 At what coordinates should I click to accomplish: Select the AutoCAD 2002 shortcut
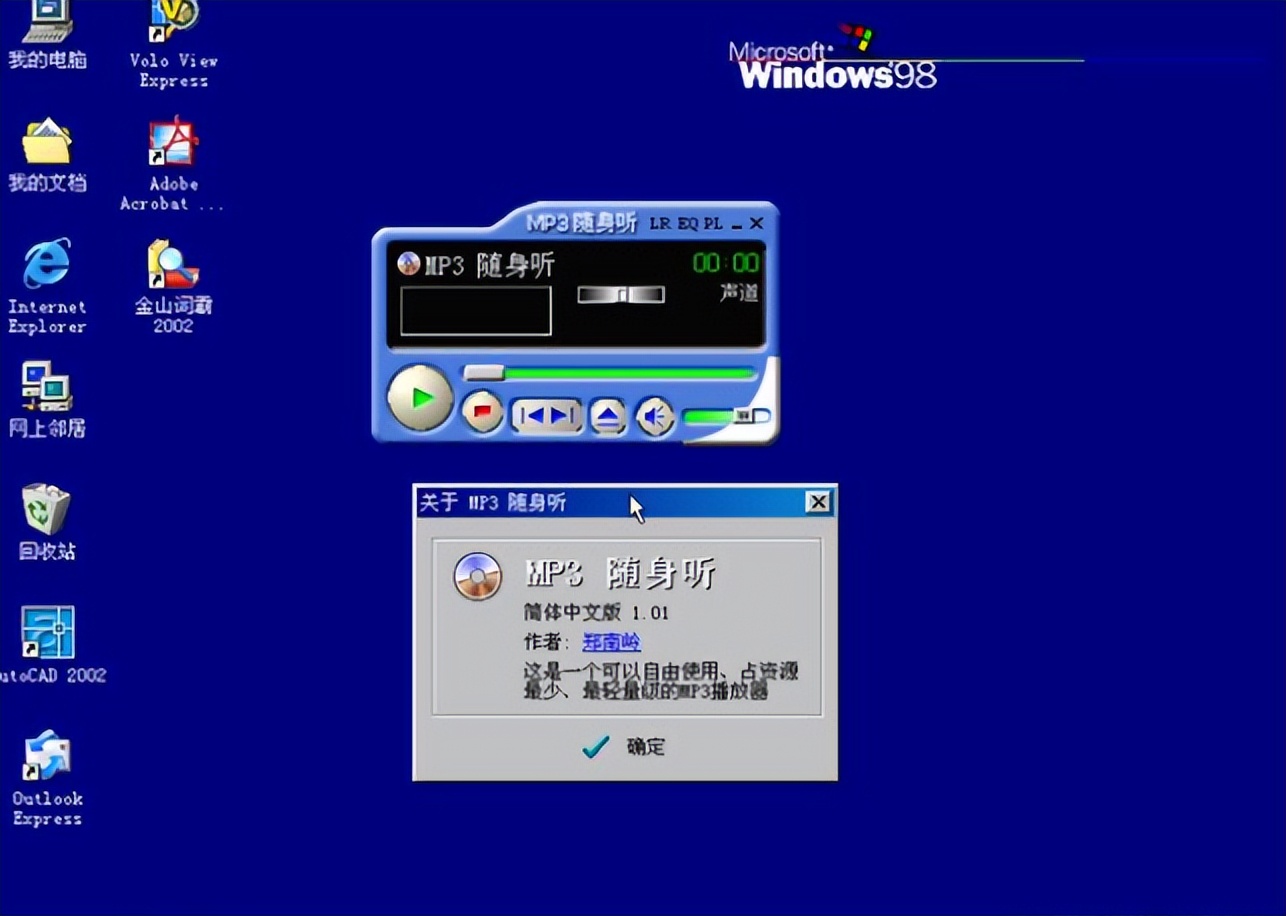pos(50,645)
